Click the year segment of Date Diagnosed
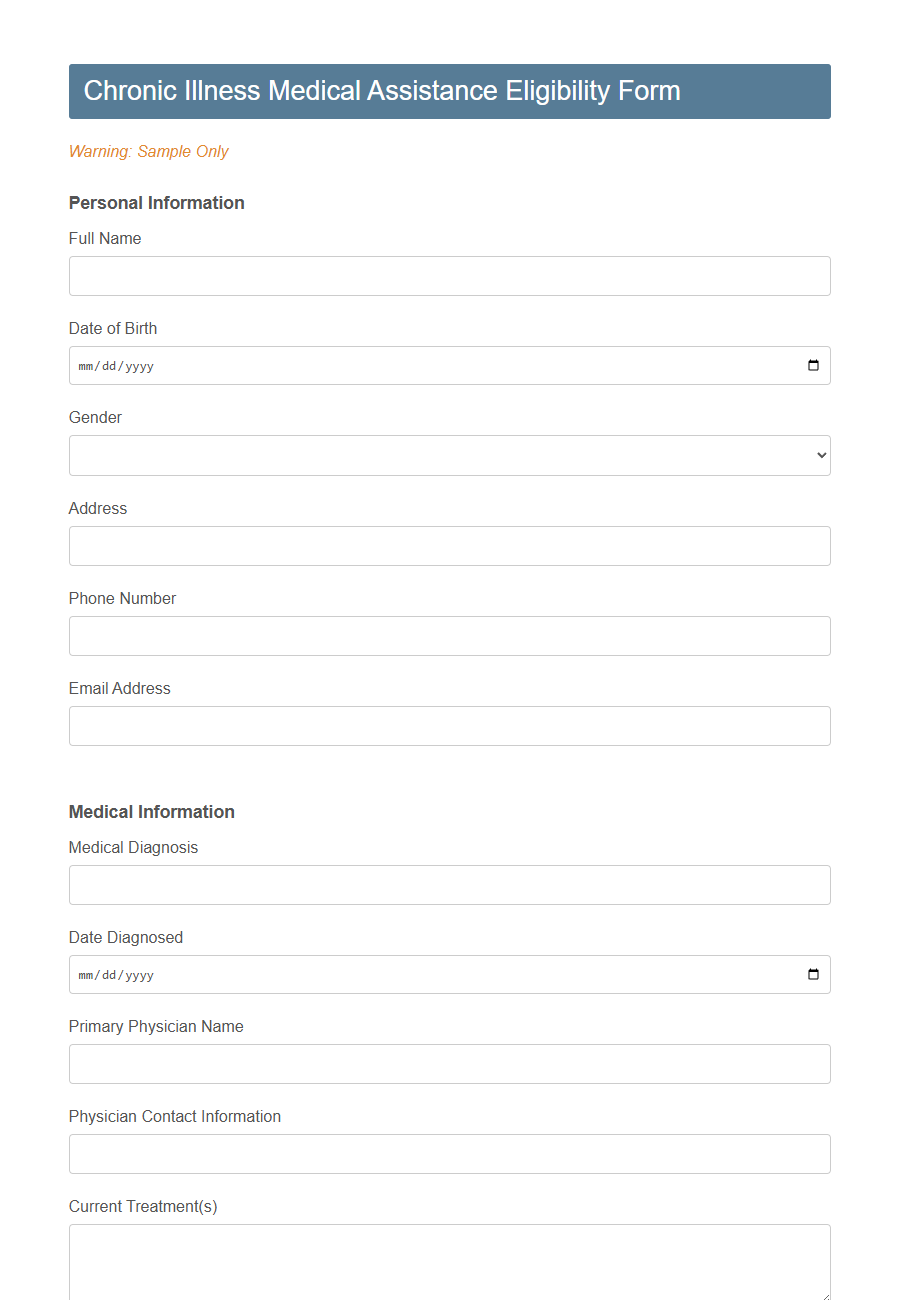 coord(140,974)
